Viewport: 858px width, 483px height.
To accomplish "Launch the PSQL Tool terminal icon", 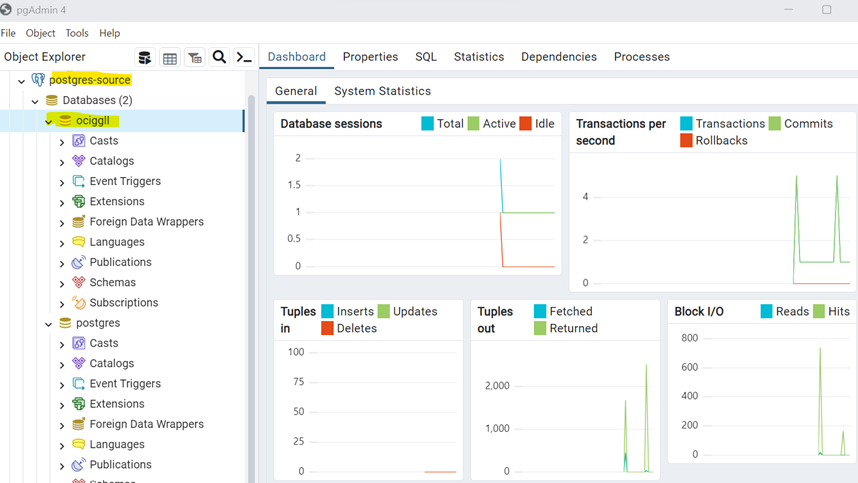I will pyautogui.click(x=244, y=57).
